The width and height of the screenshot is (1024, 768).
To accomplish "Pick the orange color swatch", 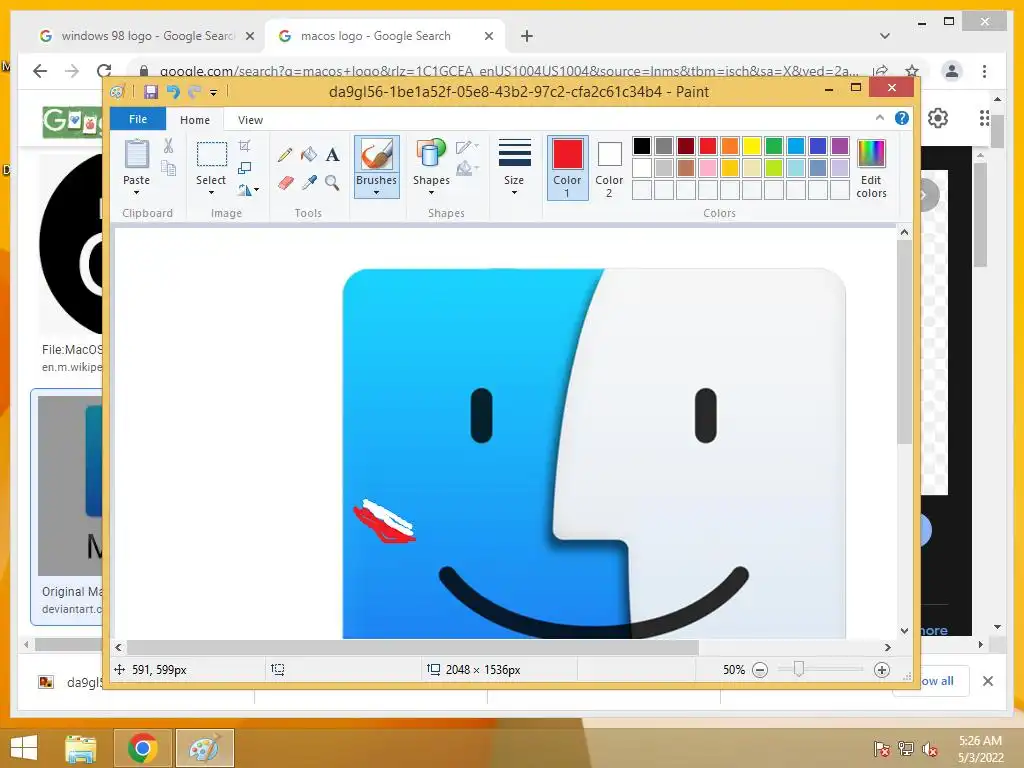I will coord(730,146).
